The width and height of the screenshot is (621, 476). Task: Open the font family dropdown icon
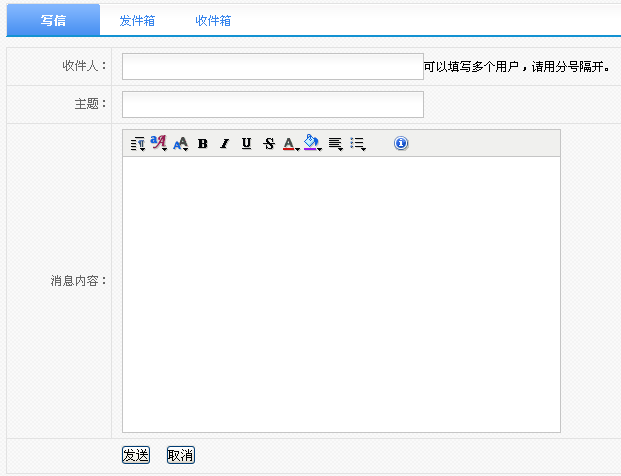[158, 144]
